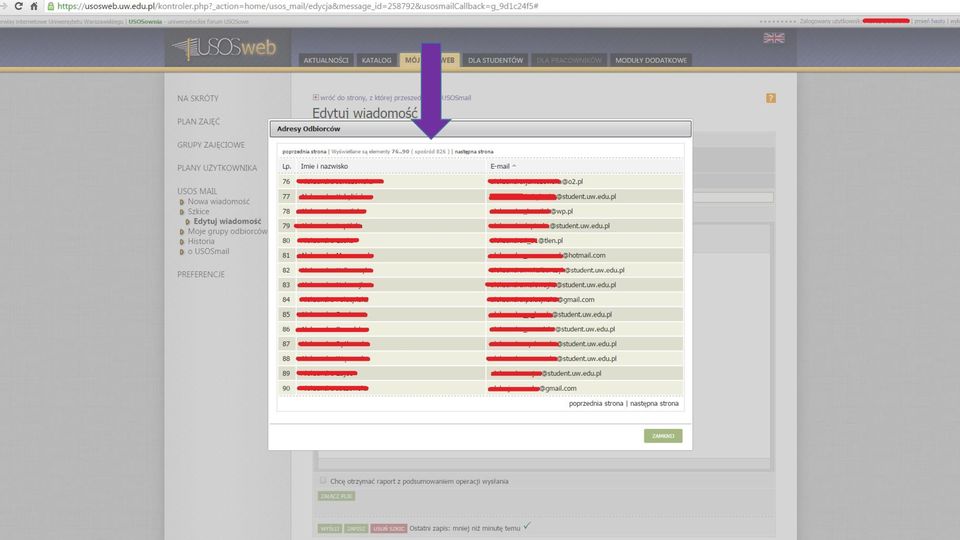Click the browser address bar URL
This screenshot has width=960, height=540.
pos(298,6)
